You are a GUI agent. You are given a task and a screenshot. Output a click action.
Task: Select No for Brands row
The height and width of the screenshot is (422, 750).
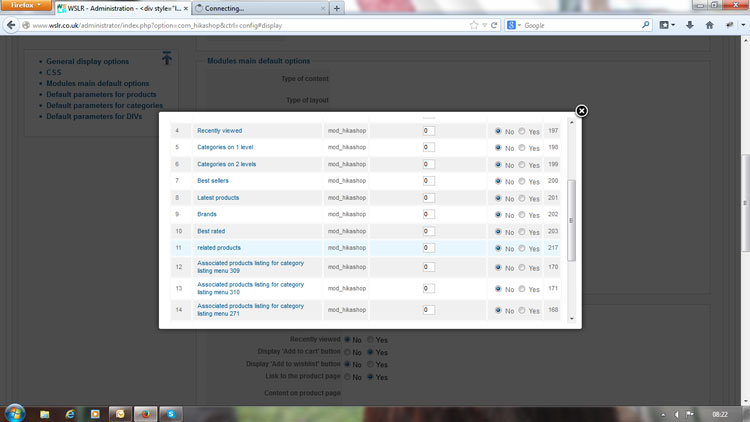(498, 215)
